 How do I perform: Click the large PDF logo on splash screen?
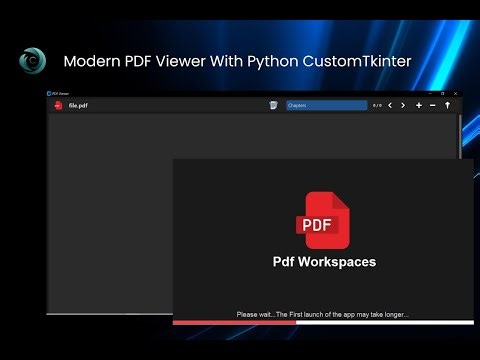coord(323,220)
